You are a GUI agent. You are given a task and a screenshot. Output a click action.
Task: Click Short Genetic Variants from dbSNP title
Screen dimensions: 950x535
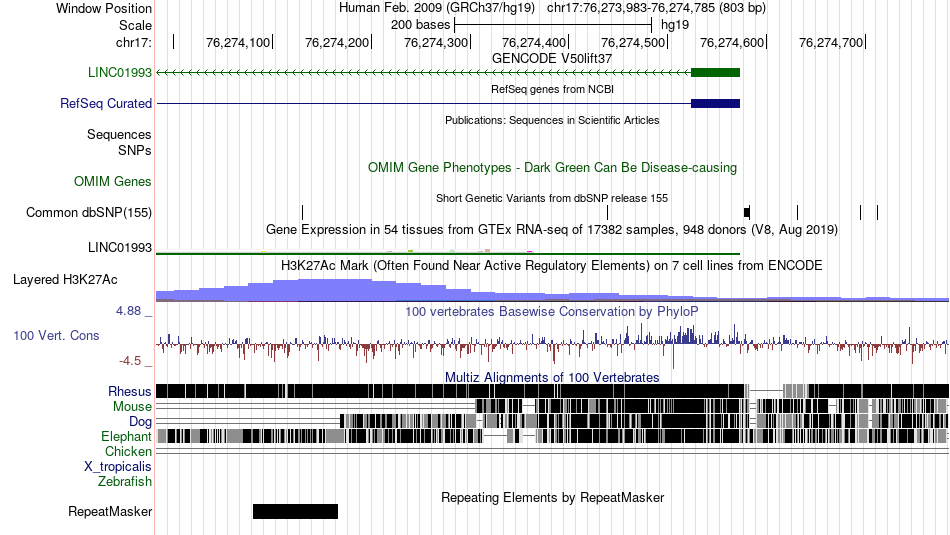click(x=552, y=199)
